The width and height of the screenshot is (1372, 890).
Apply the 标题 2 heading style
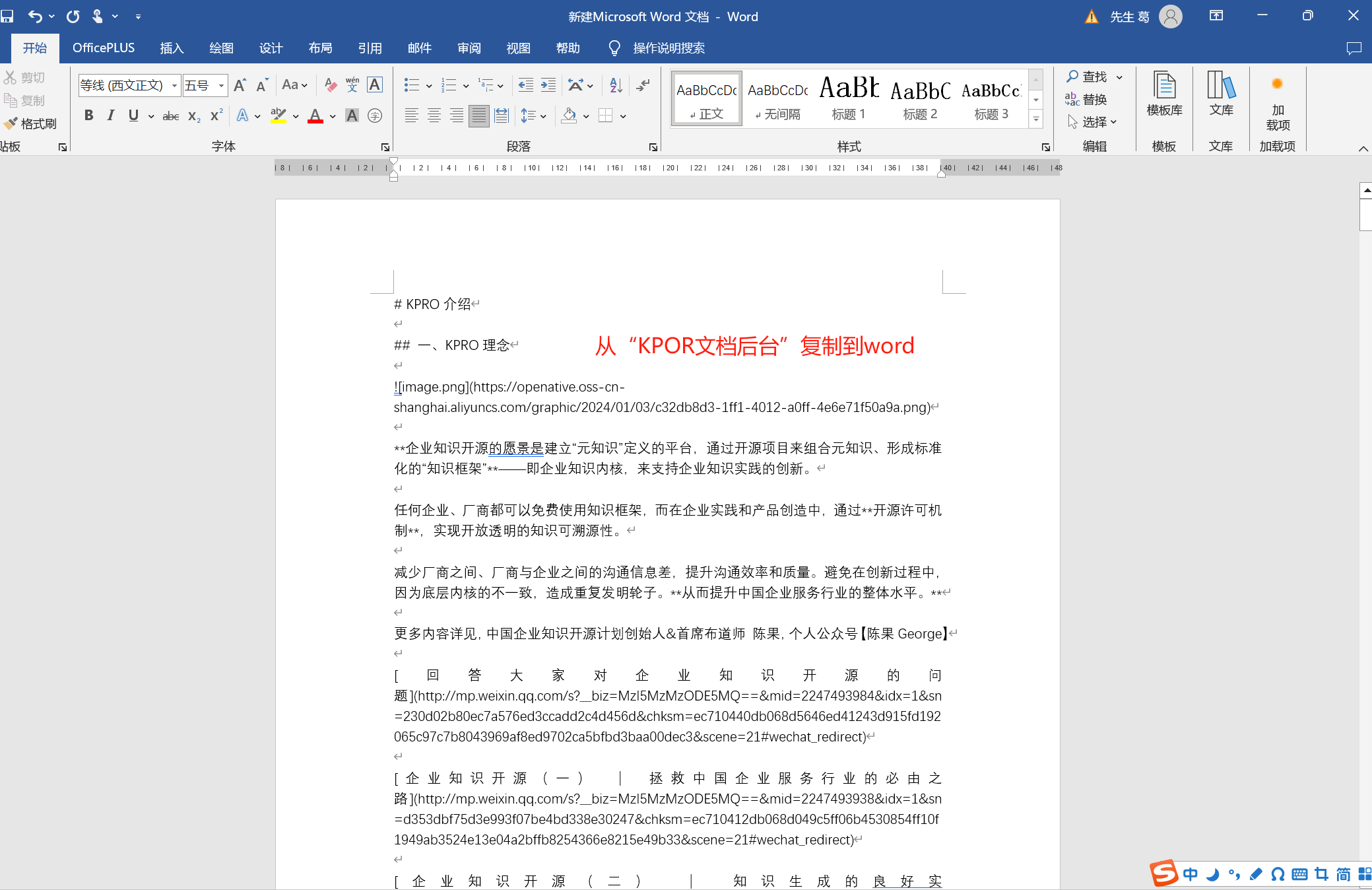point(920,98)
